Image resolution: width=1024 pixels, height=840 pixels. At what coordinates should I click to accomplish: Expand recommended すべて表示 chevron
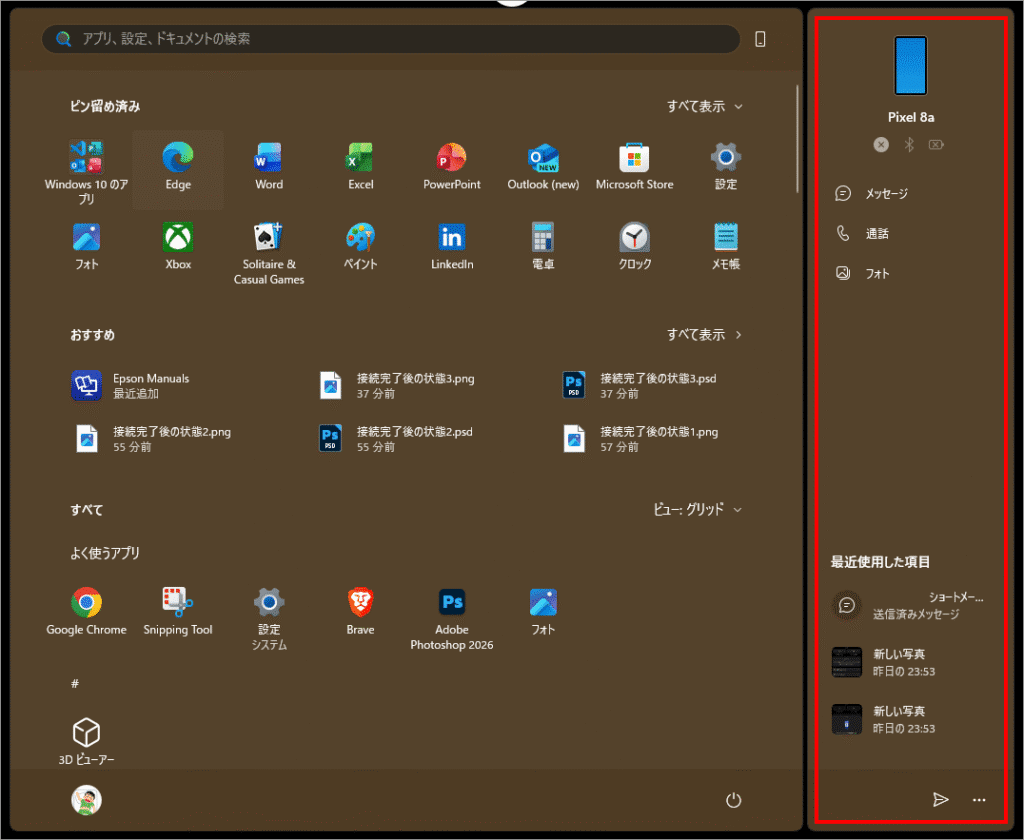click(x=705, y=335)
